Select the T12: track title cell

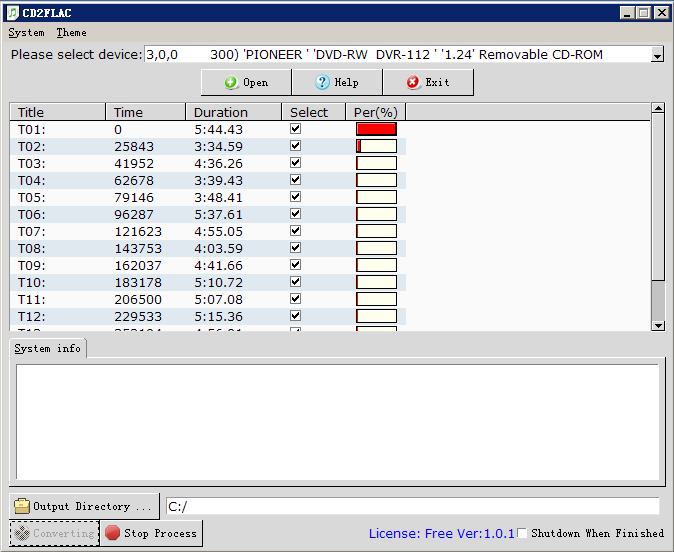31,316
